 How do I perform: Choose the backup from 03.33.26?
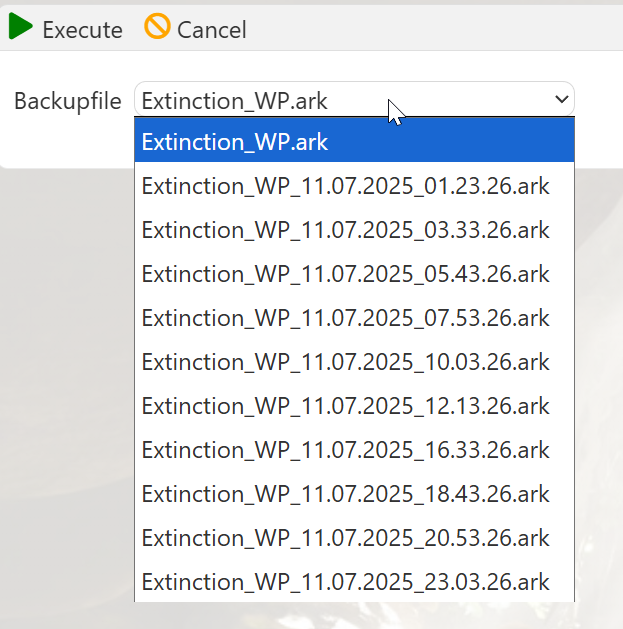pos(354,230)
